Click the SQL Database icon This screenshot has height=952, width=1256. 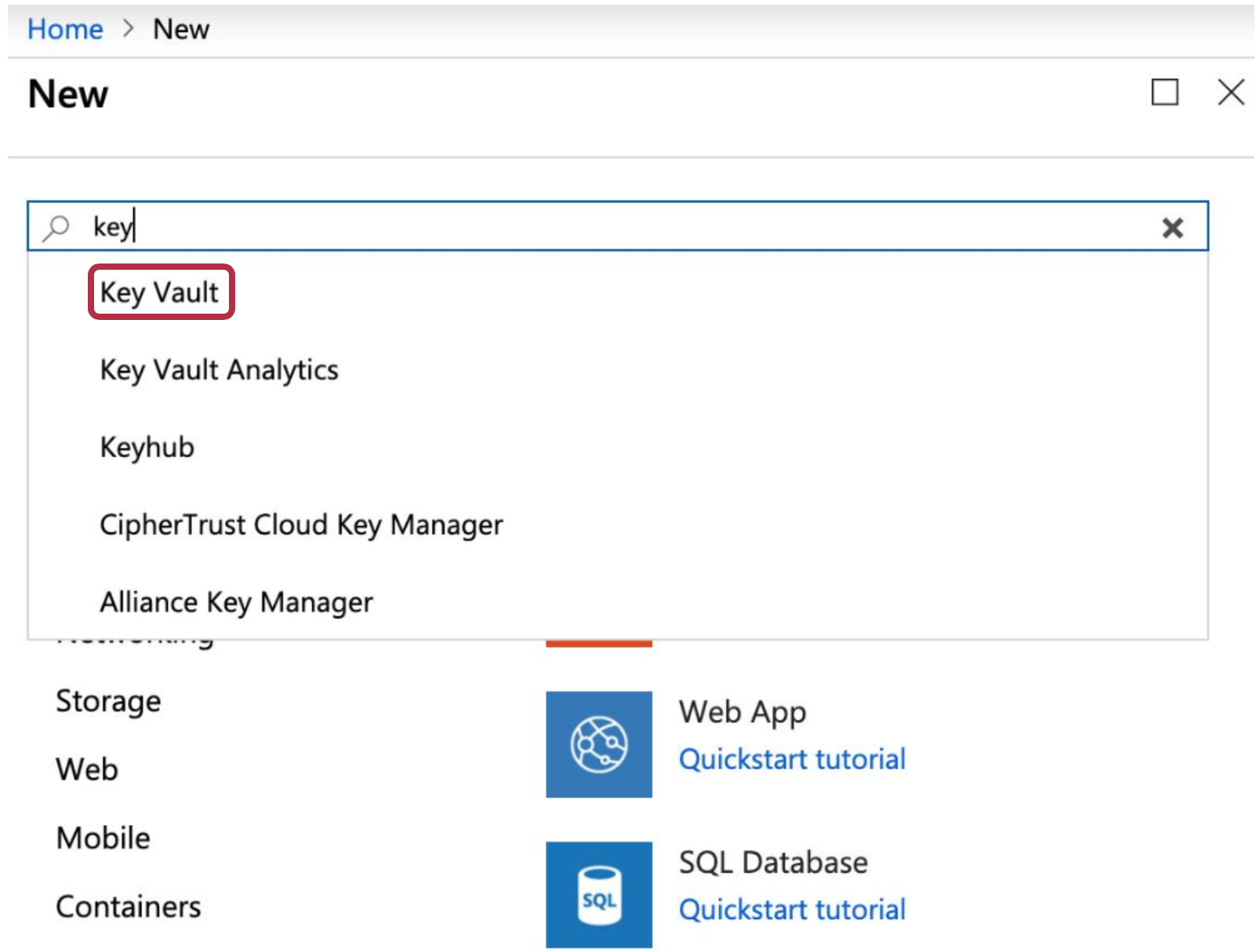[599, 895]
